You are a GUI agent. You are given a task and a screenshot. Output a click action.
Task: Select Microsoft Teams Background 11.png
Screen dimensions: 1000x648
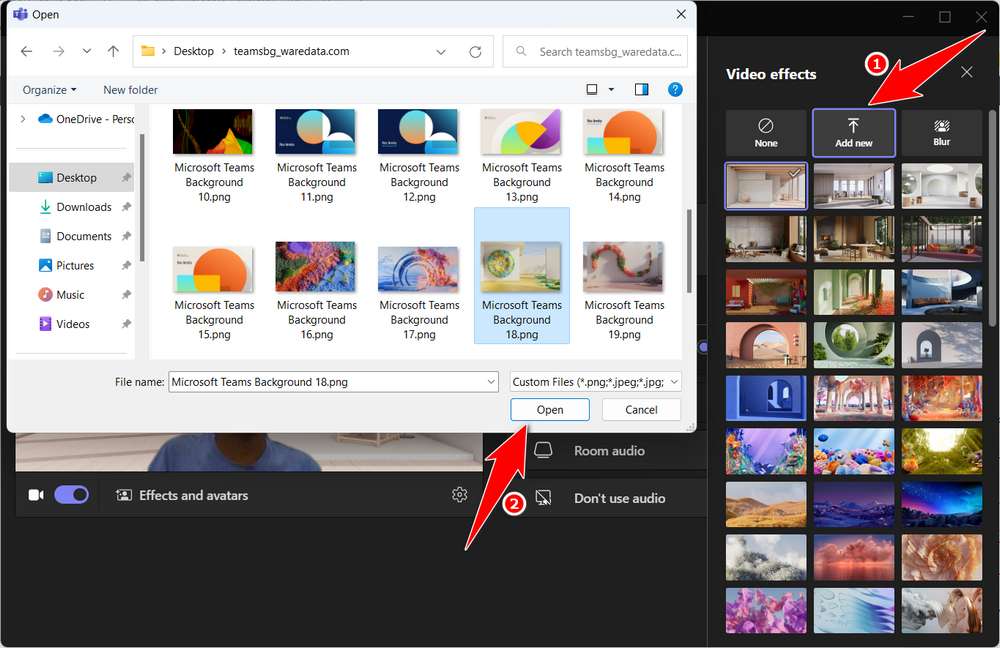pos(316,155)
